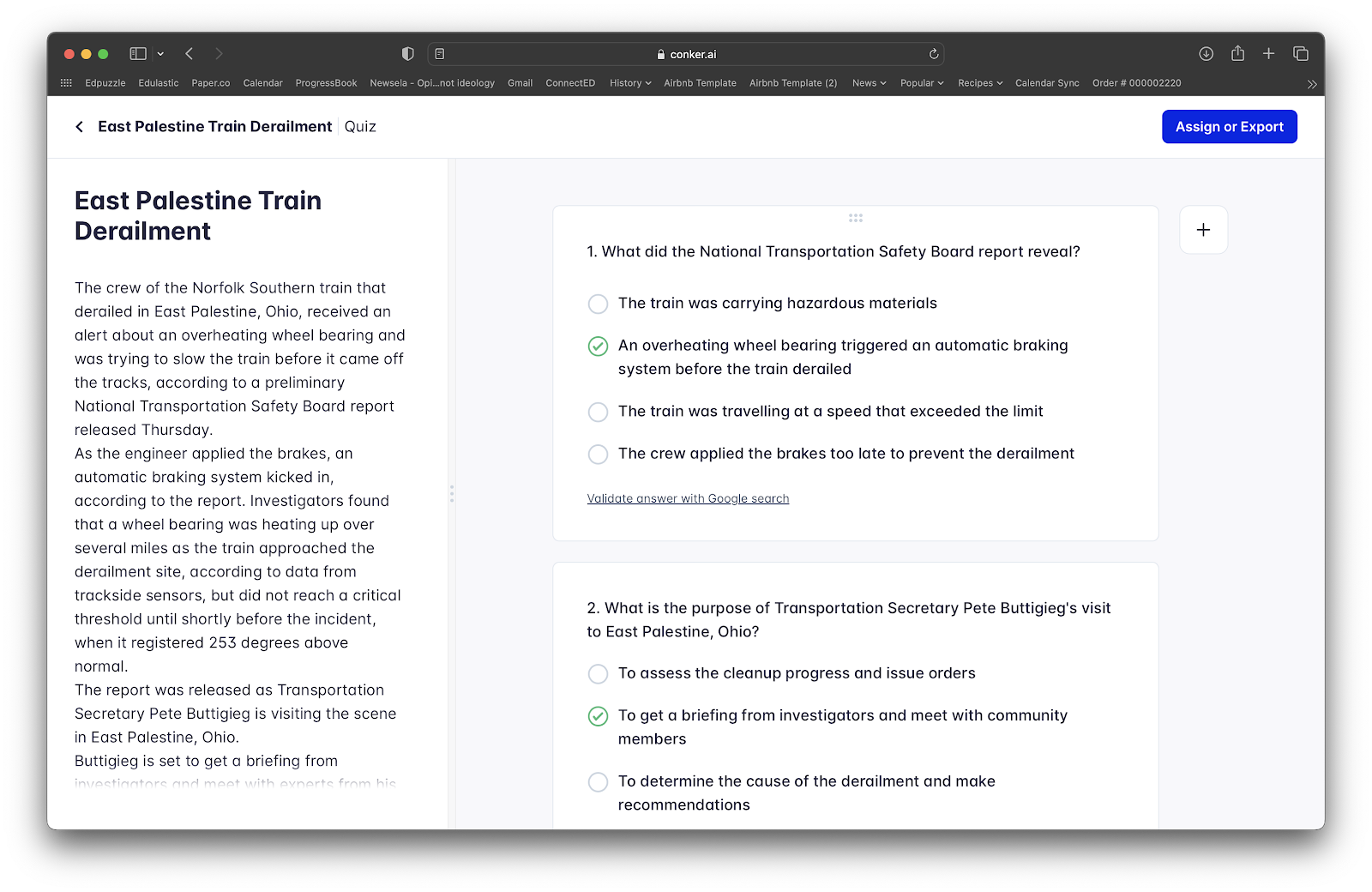
Task: Open Validate answer with Google search link
Action: coord(688,498)
